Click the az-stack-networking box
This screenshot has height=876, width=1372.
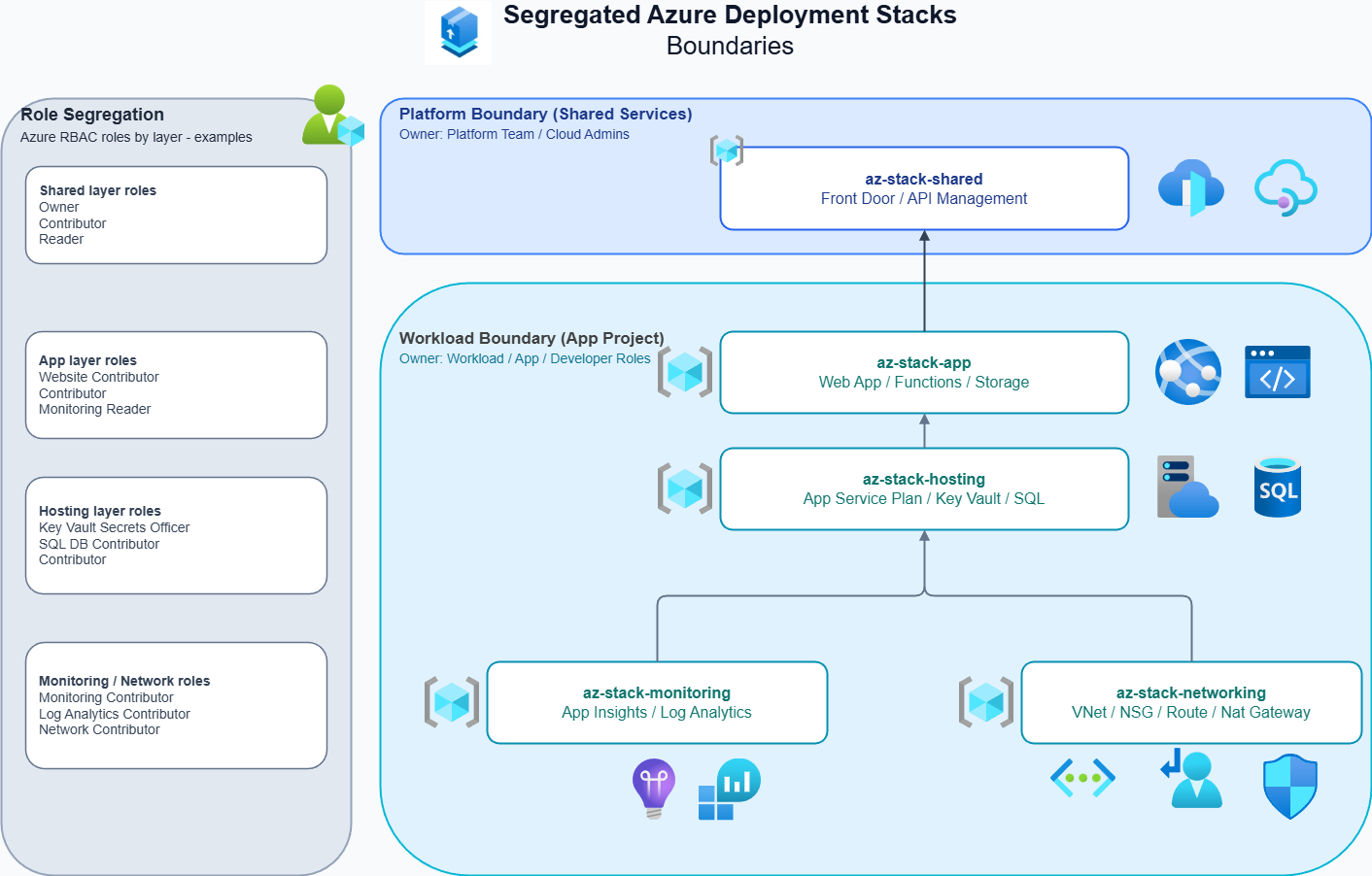point(1190,702)
